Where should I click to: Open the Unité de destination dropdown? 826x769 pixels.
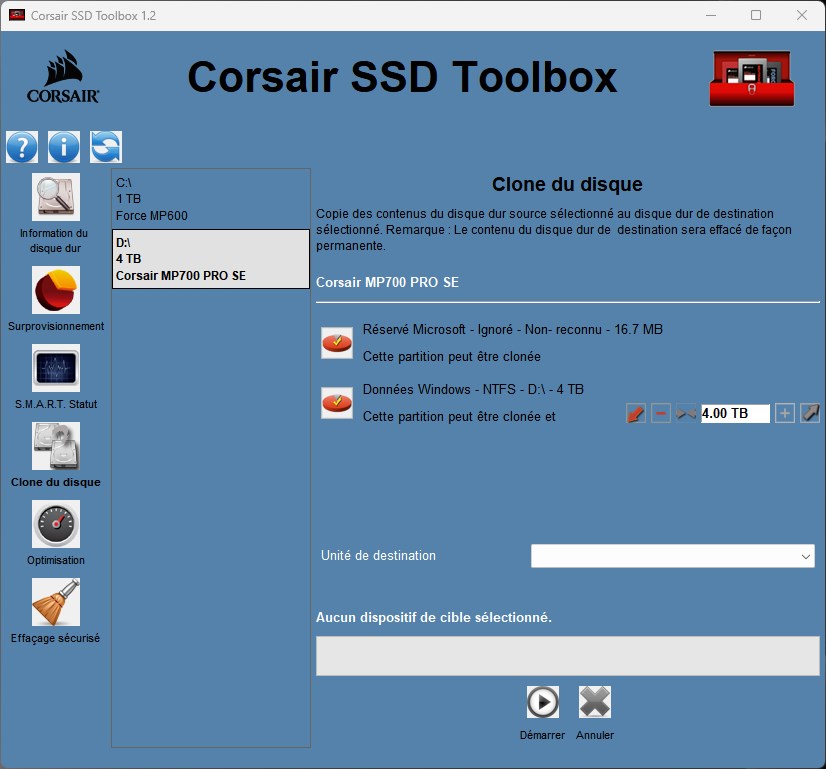click(673, 556)
